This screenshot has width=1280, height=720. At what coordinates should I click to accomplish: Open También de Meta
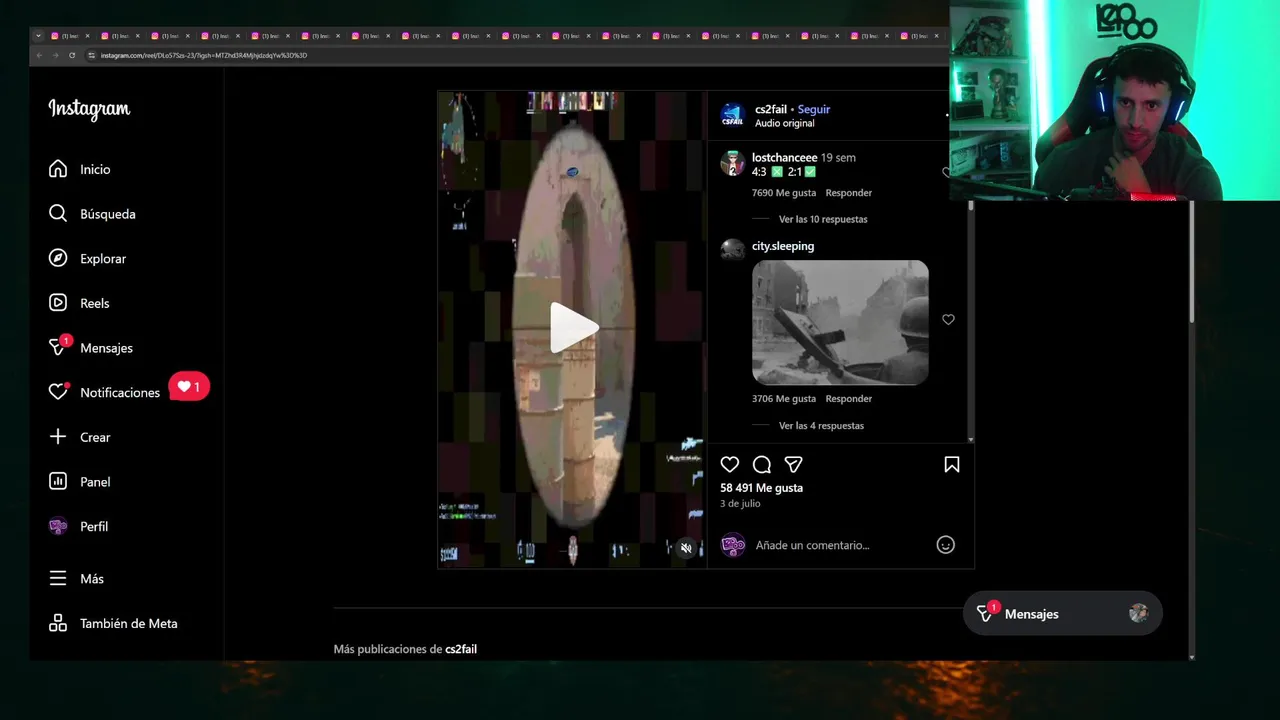[114, 623]
